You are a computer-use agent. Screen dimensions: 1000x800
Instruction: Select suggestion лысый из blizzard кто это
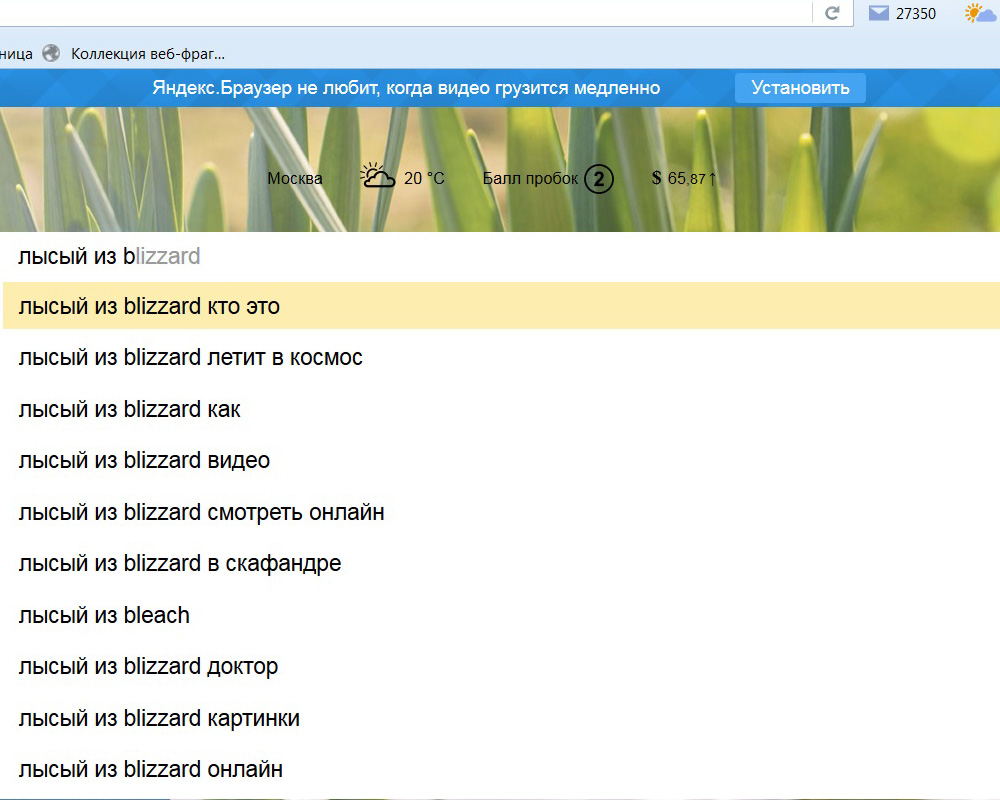pyautogui.click(x=501, y=306)
